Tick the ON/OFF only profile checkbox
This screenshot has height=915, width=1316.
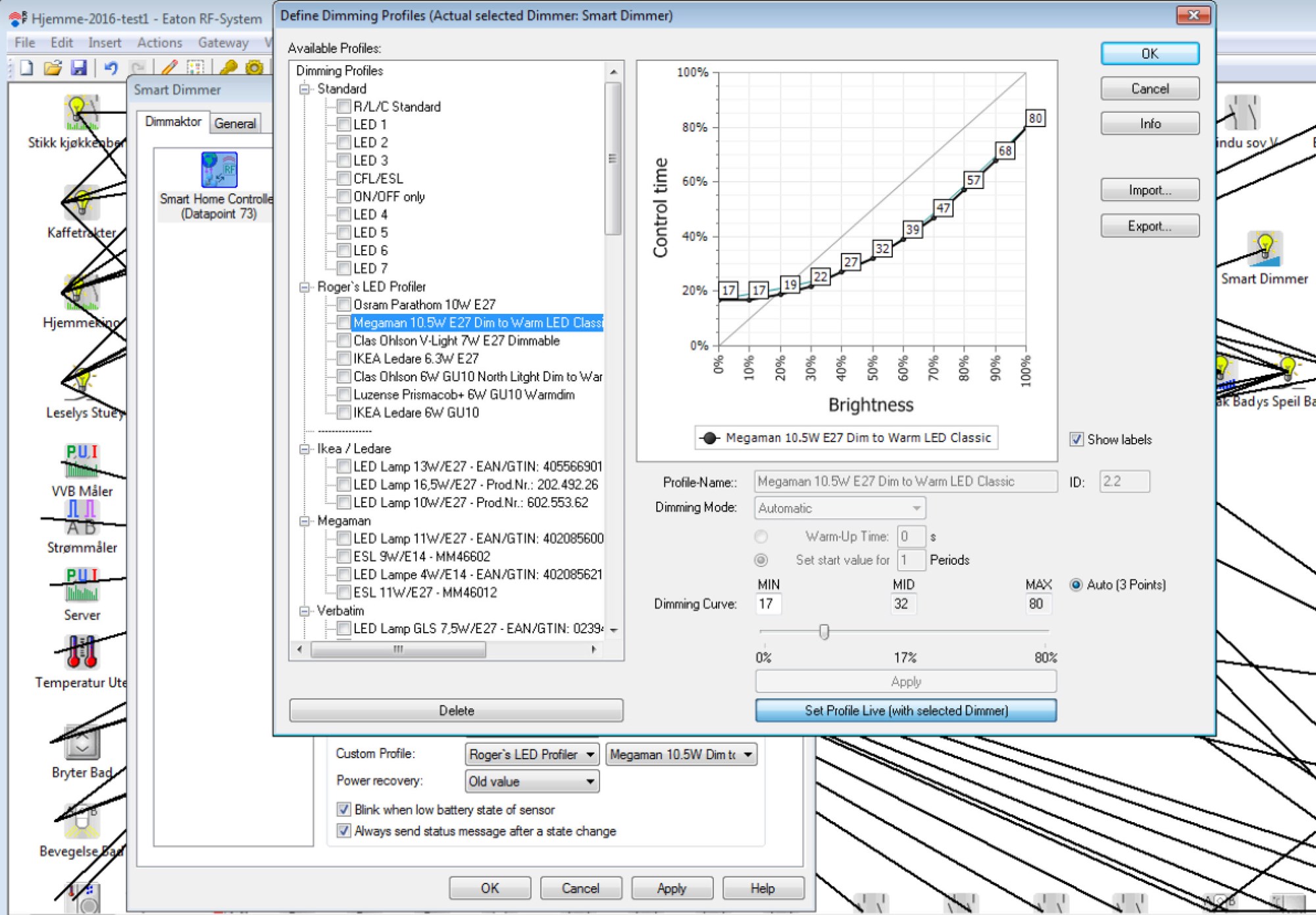[343, 196]
